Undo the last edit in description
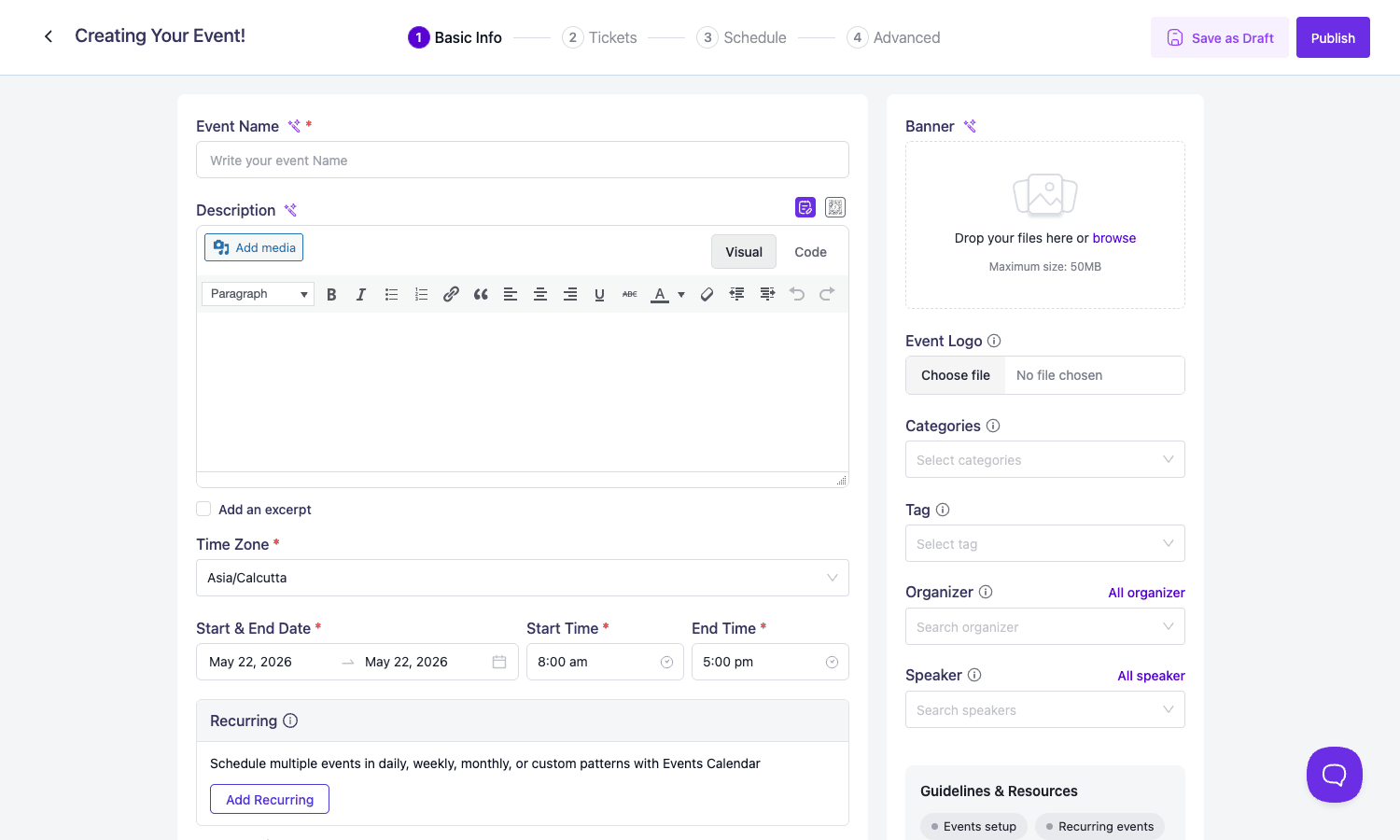The image size is (1400, 840). (x=797, y=294)
